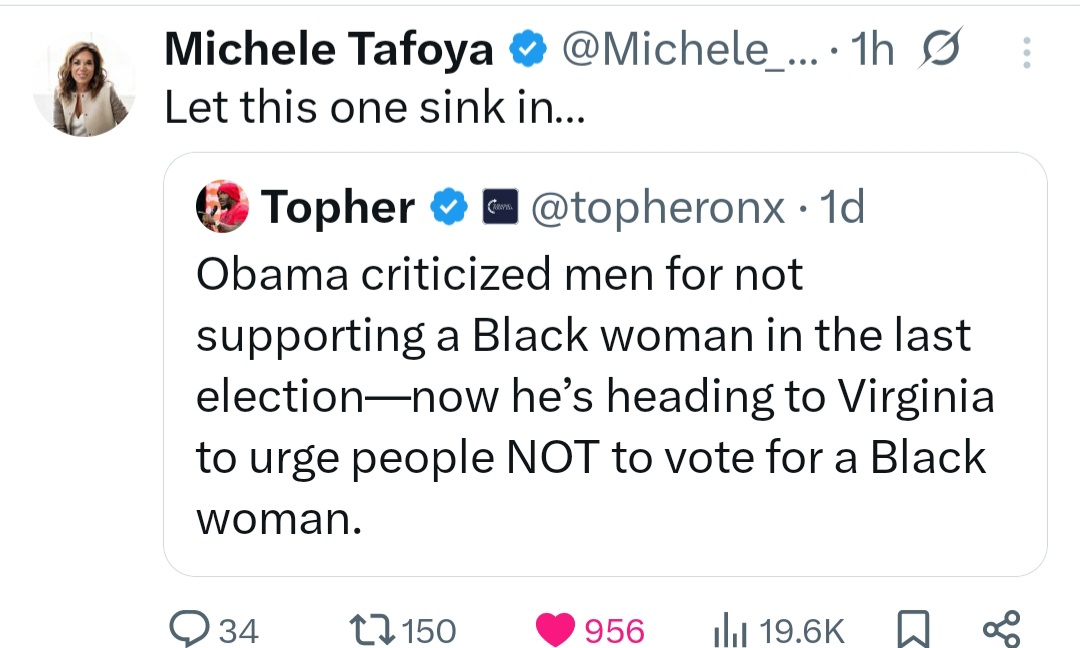Screen dimensions: 1080x648
Task: Click the affiliation badge next to Topher
Action: point(500,208)
